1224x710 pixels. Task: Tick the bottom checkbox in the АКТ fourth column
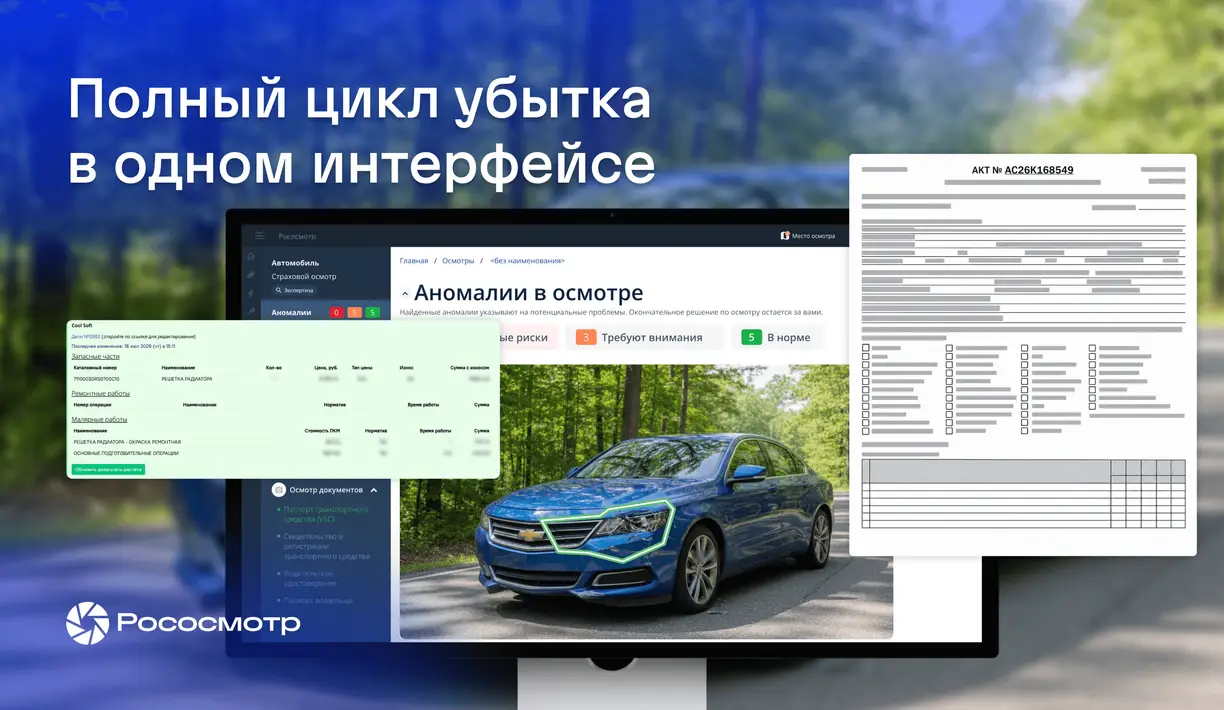1092,406
